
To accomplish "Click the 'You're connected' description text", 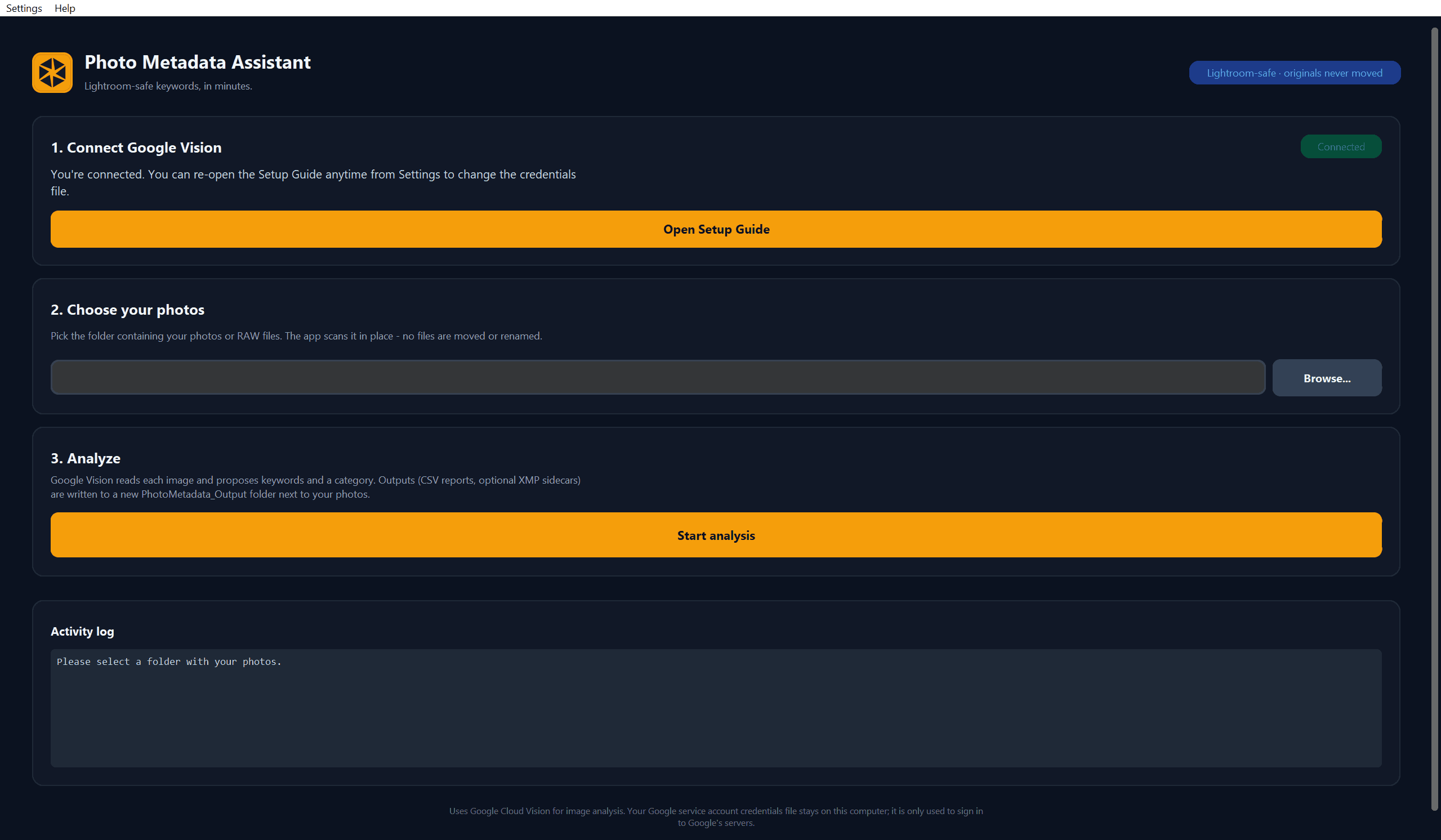I will point(313,182).
